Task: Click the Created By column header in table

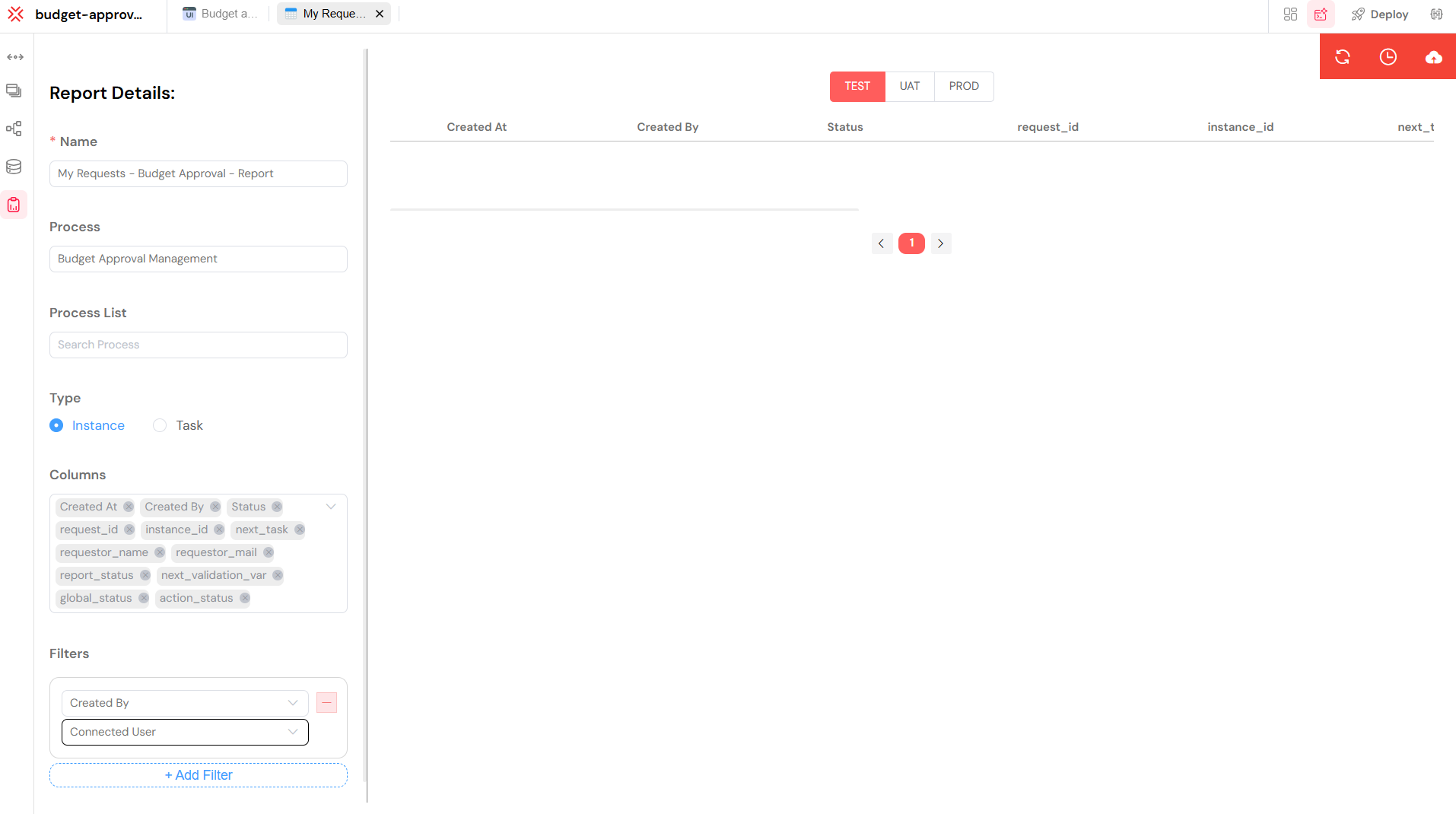Action: tap(668, 127)
